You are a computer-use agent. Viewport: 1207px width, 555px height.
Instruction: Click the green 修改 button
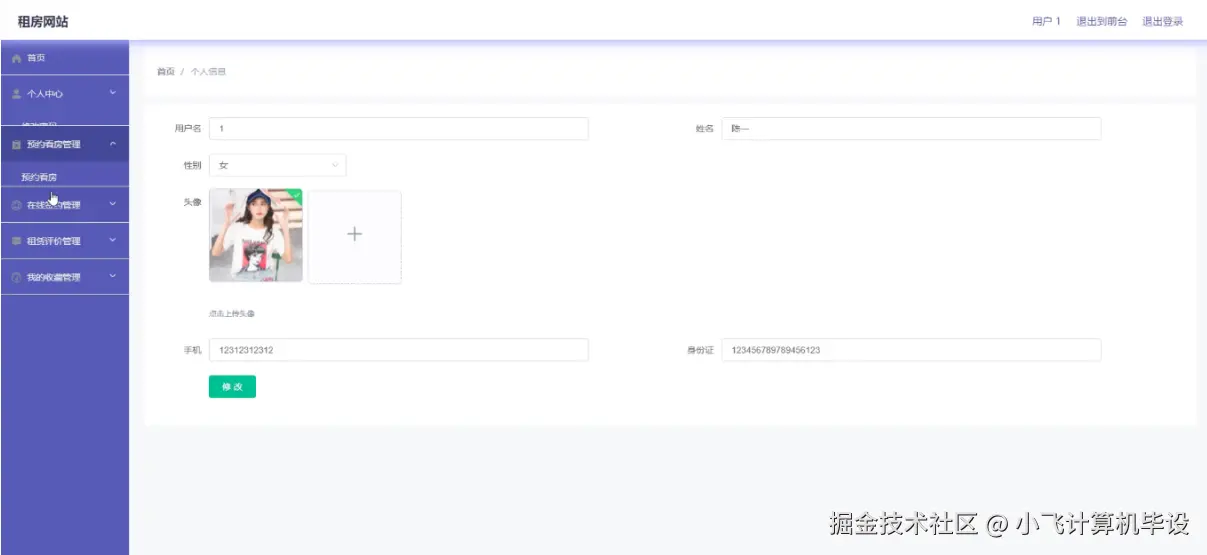point(232,387)
